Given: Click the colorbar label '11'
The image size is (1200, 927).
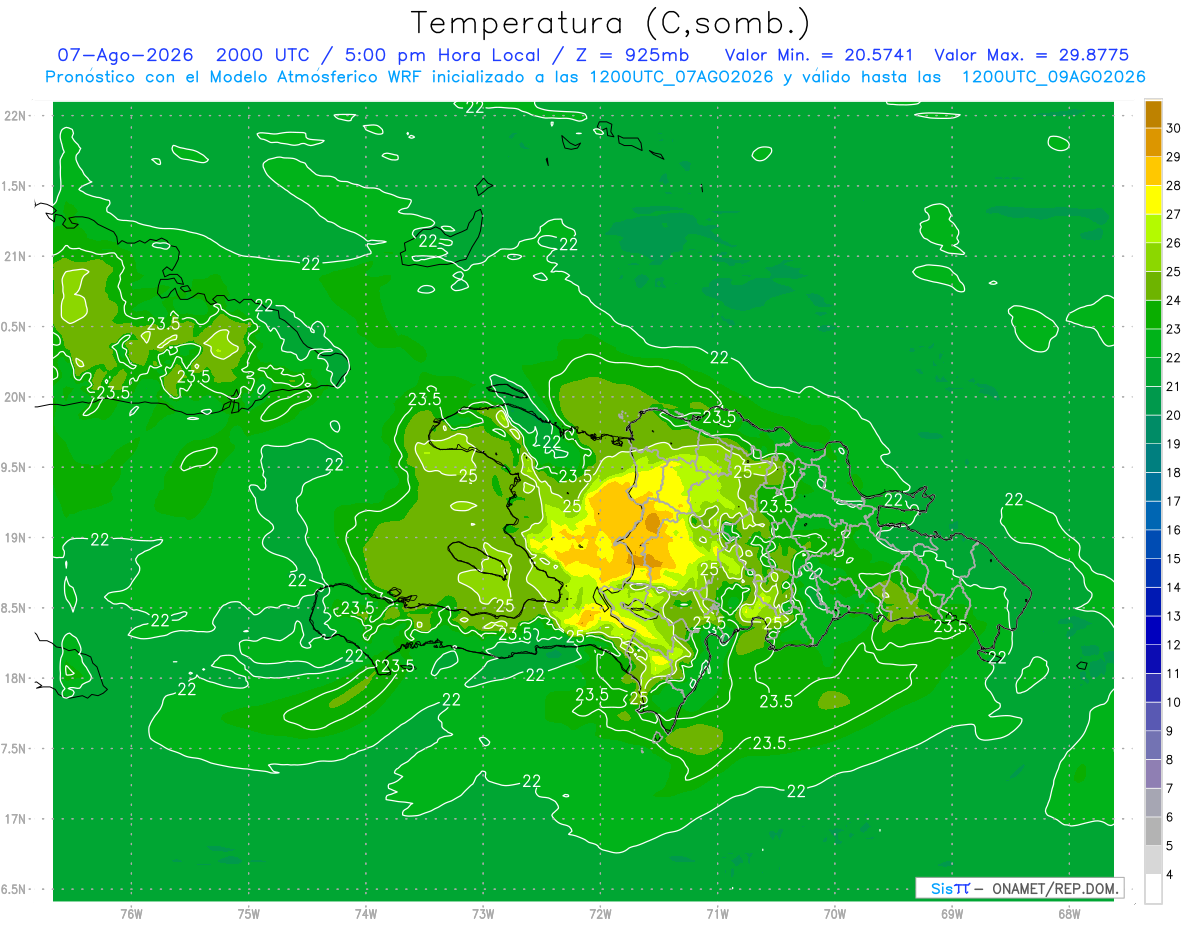Looking at the screenshot, I should point(1174,674).
